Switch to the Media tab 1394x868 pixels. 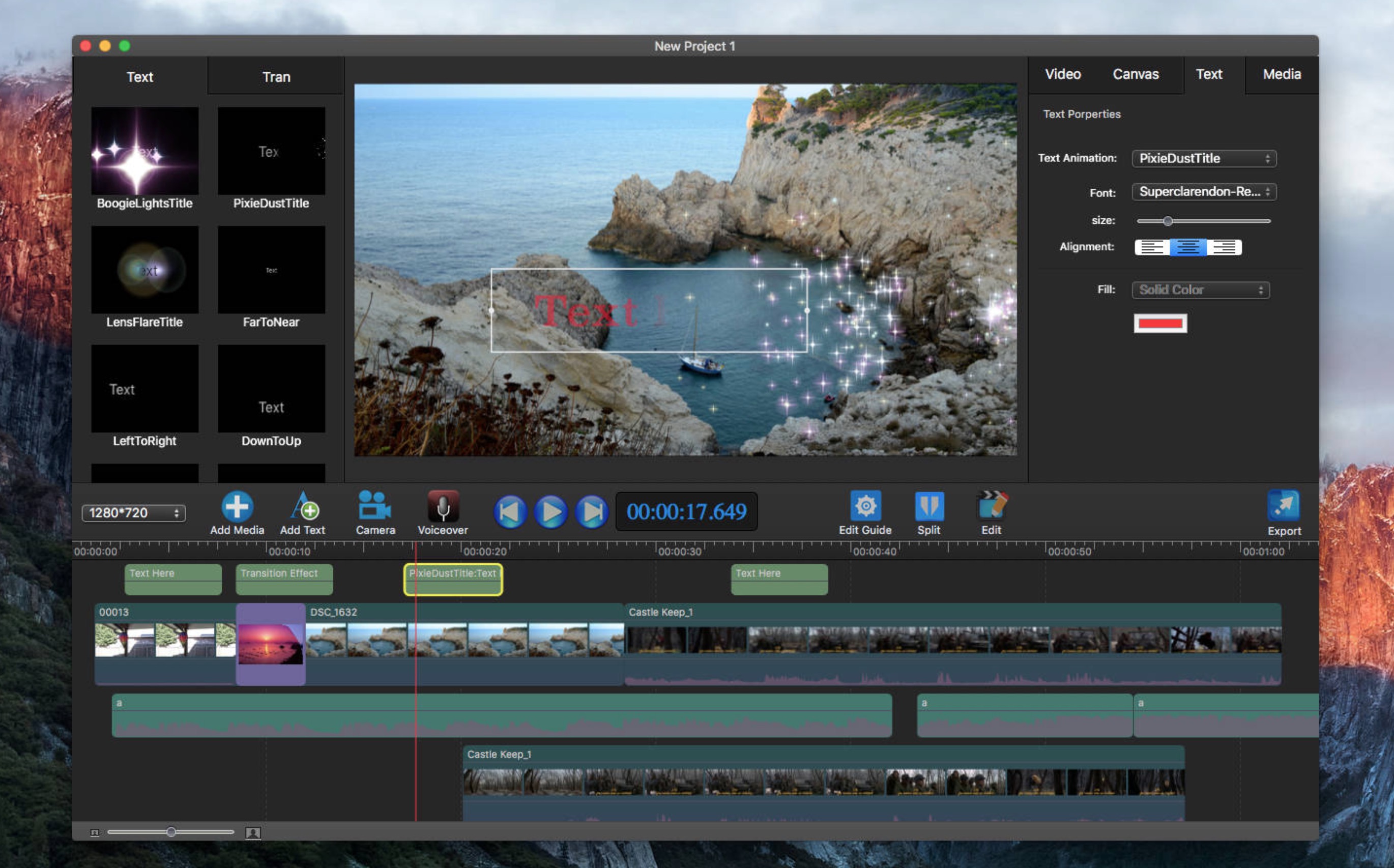(x=1283, y=73)
